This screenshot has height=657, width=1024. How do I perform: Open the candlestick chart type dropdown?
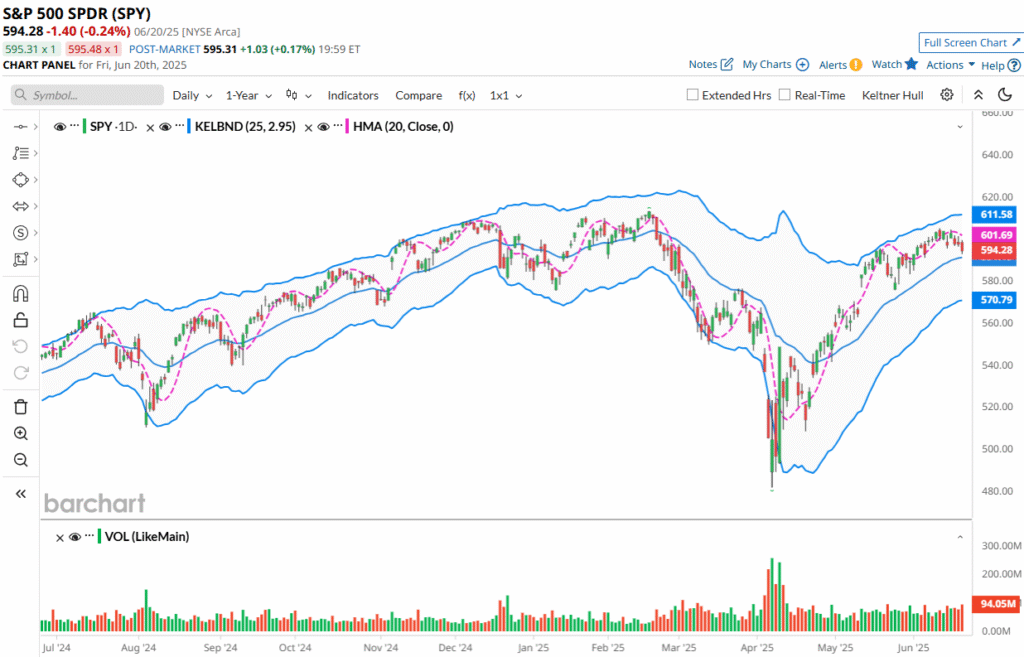pyautogui.click(x=298, y=95)
